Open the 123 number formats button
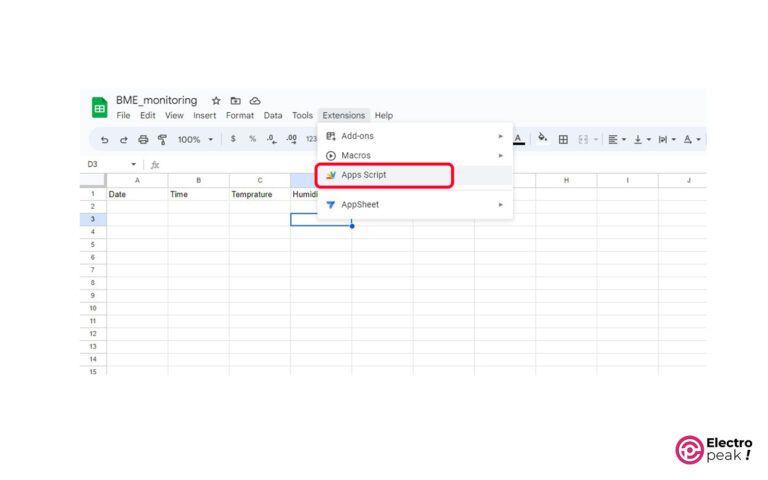 point(311,139)
